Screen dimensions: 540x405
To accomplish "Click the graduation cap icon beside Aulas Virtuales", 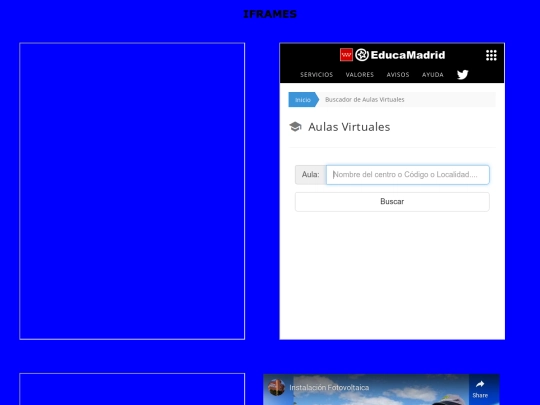I will click(295, 127).
